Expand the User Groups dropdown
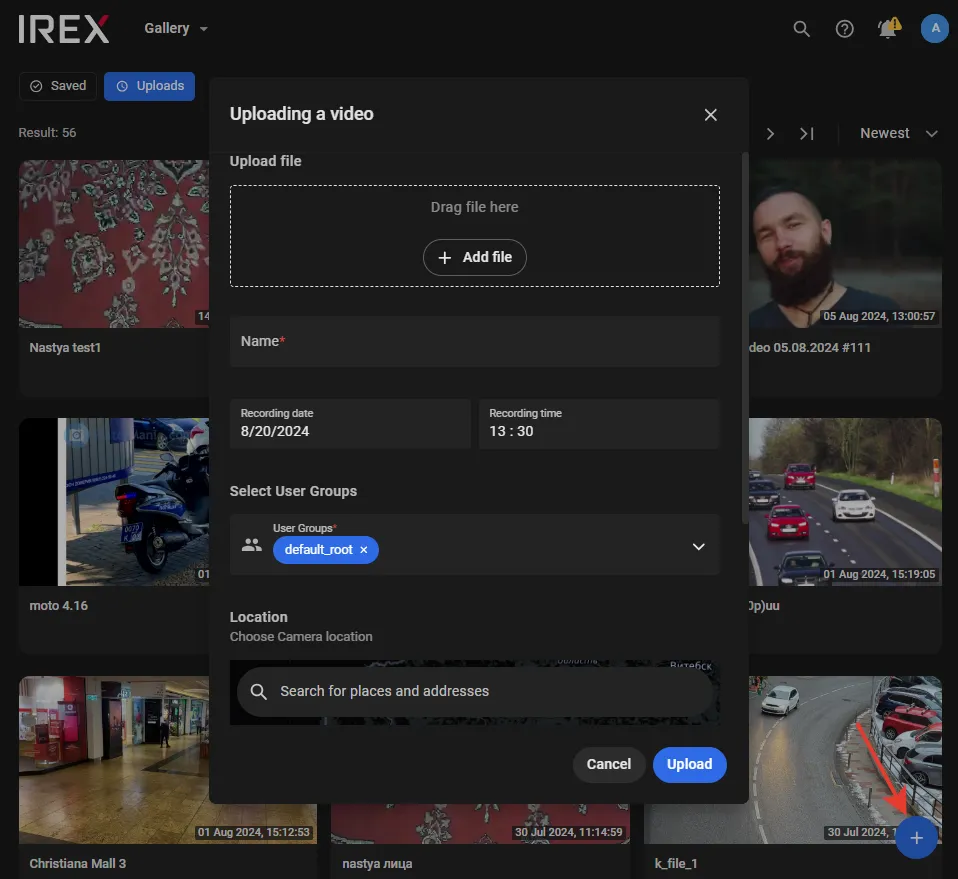This screenshot has width=958, height=879. (x=698, y=546)
